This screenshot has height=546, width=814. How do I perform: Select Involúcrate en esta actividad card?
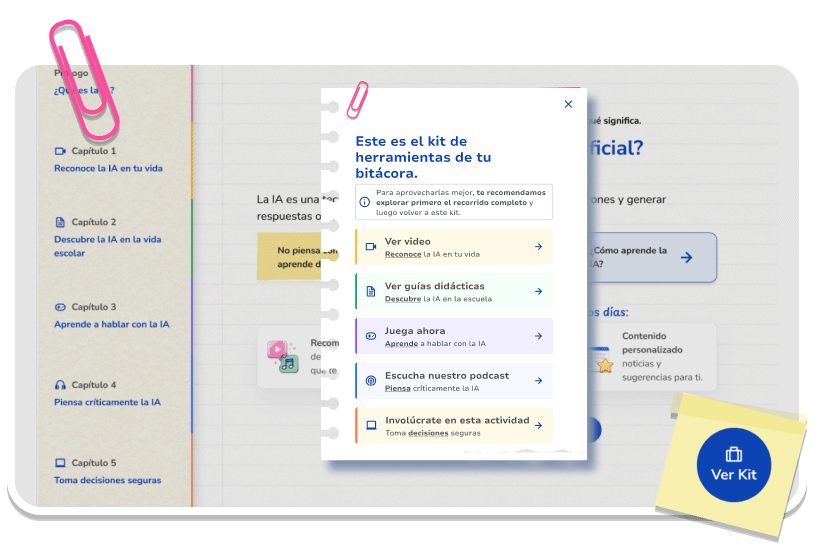(x=454, y=425)
